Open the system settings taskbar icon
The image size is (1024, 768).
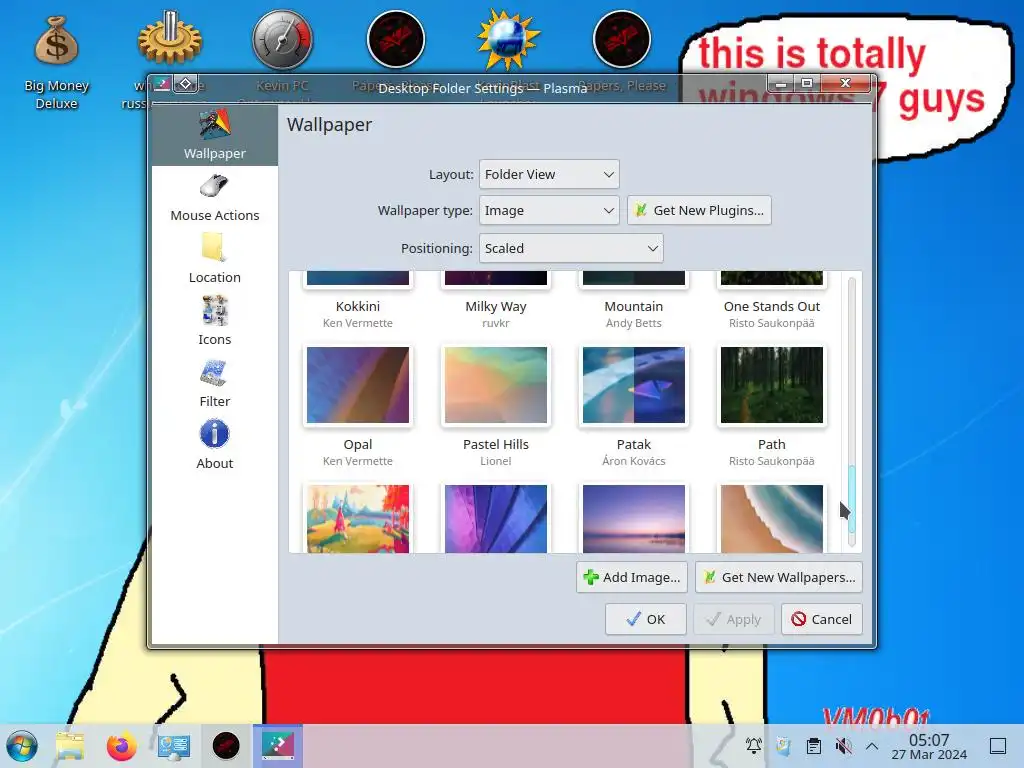tap(174, 746)
